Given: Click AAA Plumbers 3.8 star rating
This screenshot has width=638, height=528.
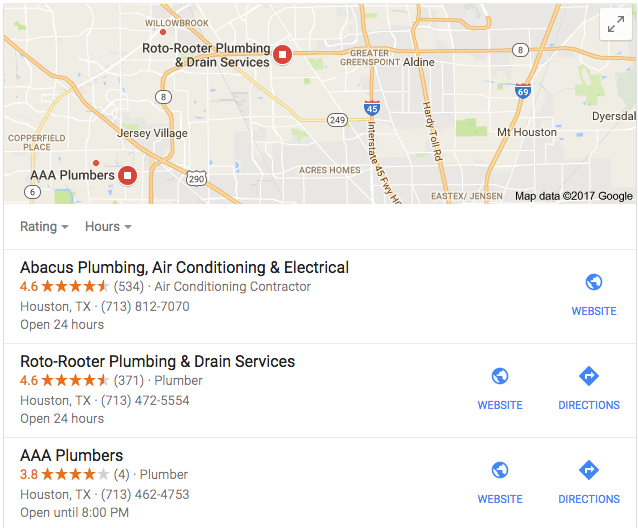Looking at the screenshot, I should (x=64, y=474).
